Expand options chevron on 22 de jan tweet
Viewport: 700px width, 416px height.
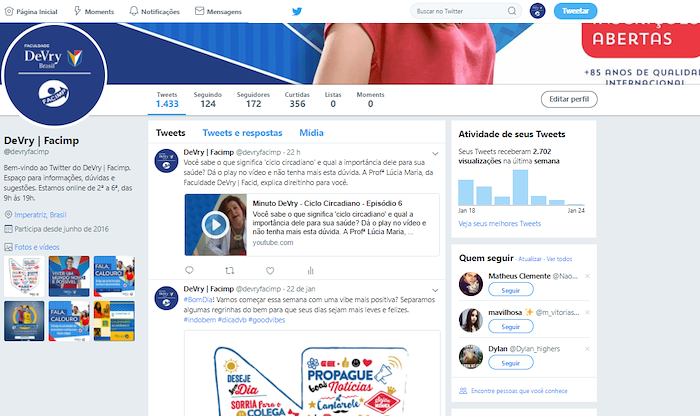click(x=435, y=290)
